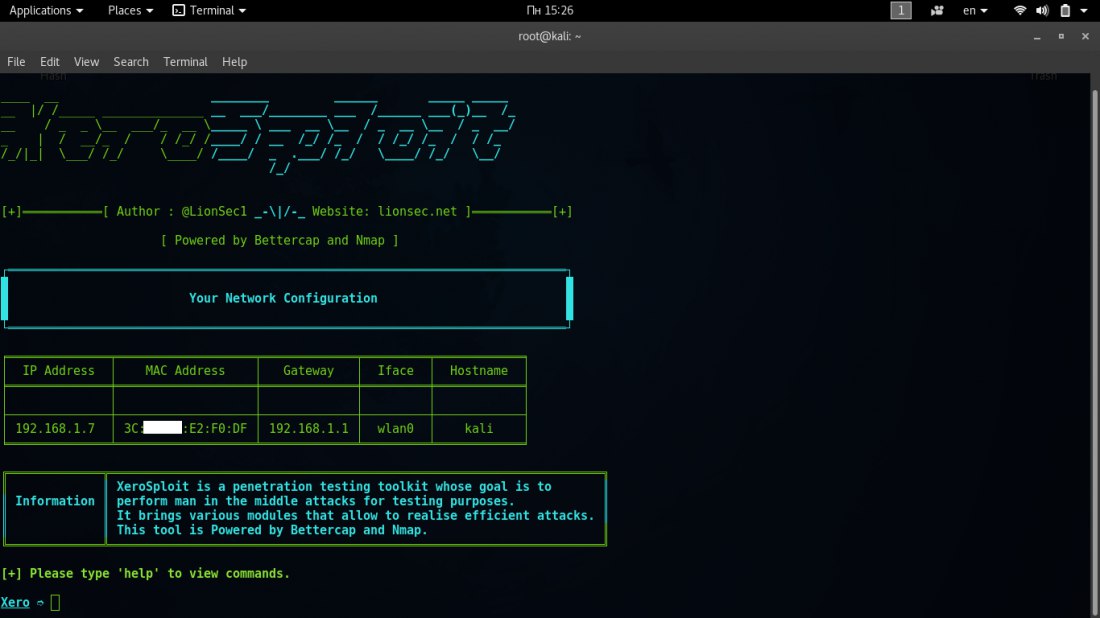Minimize the terminal window
This screenshot has width=1100, height=618.
(1037, 36)
